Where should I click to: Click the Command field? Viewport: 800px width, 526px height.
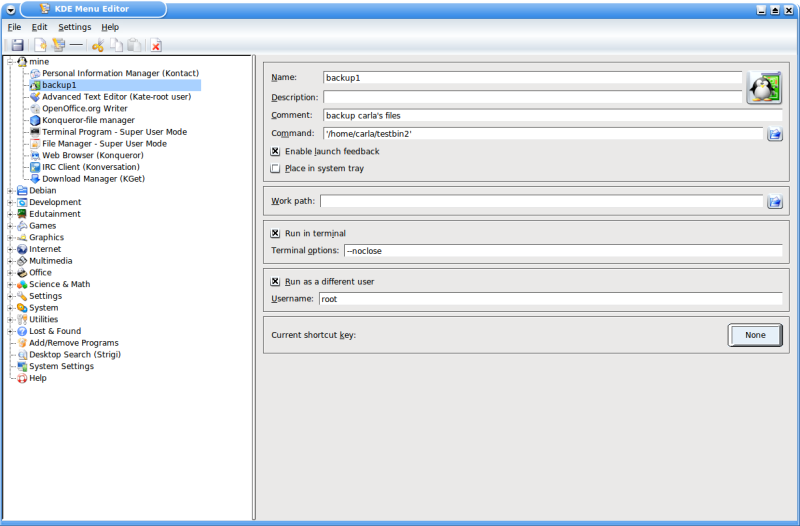543,134
